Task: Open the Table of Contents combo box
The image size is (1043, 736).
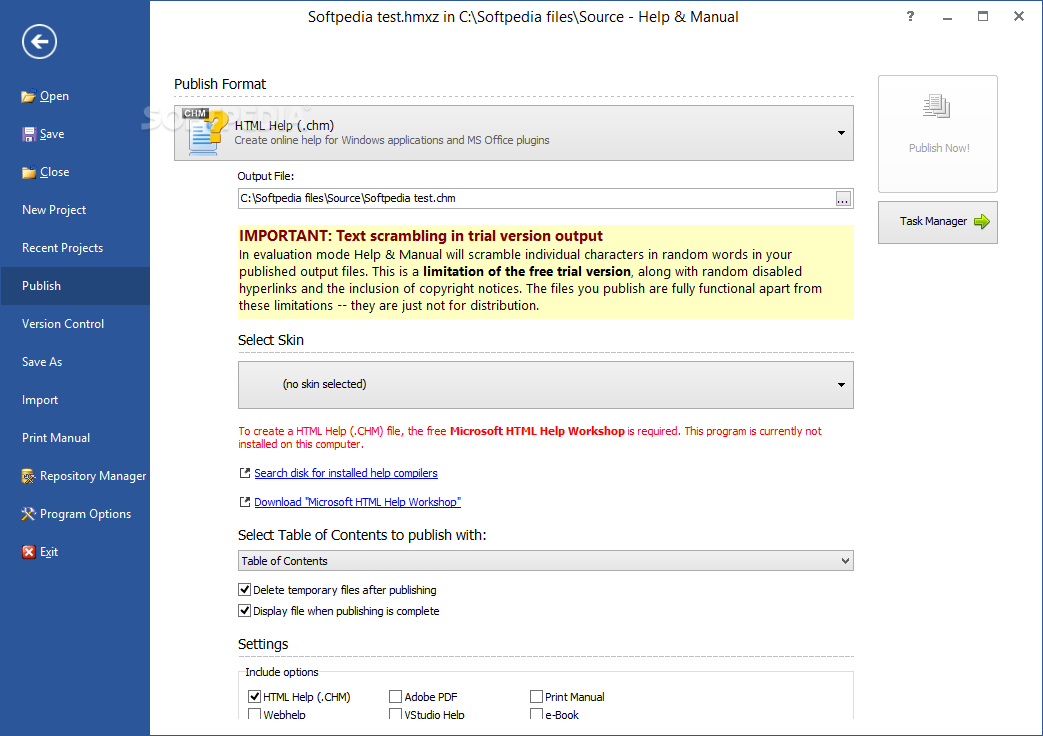Action: 545,561
